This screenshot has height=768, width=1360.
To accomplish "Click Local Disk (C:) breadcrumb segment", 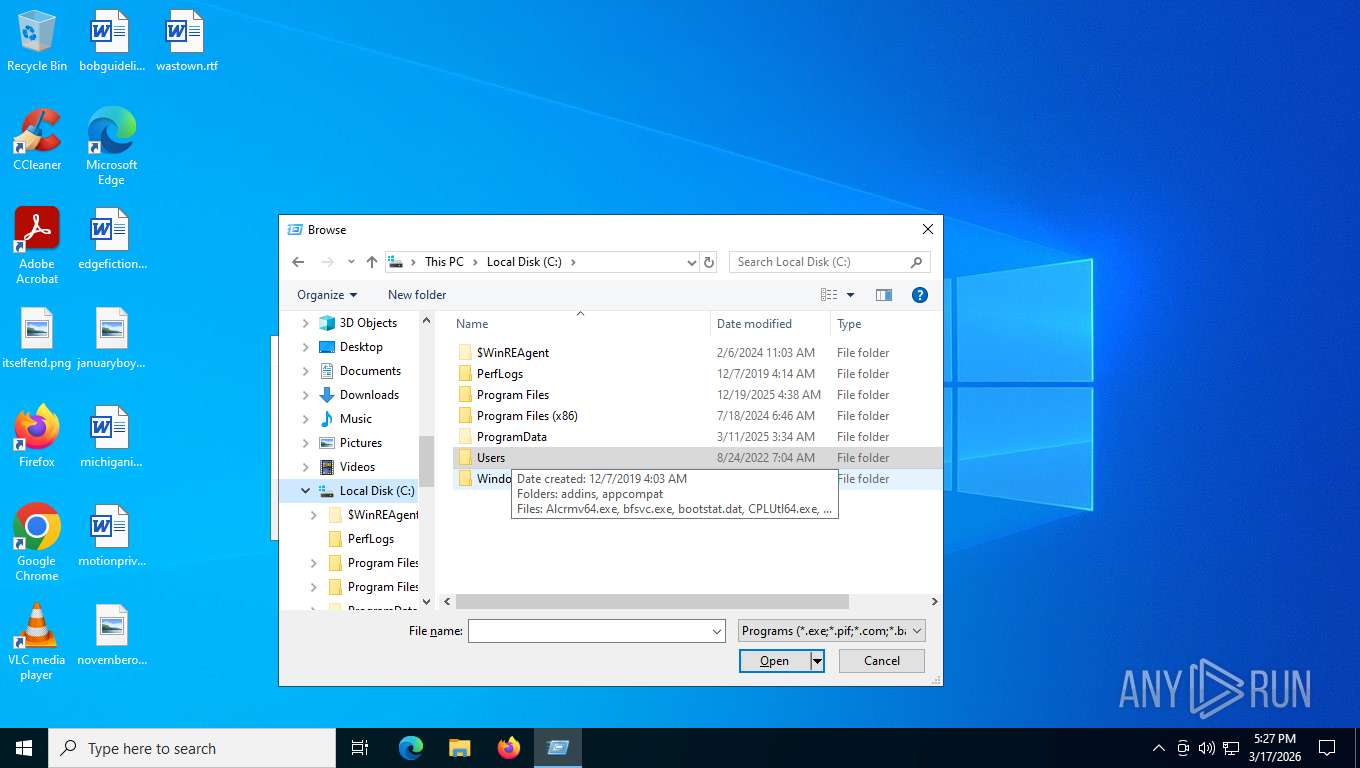I will pyautogui.click(x=525, y=262).
